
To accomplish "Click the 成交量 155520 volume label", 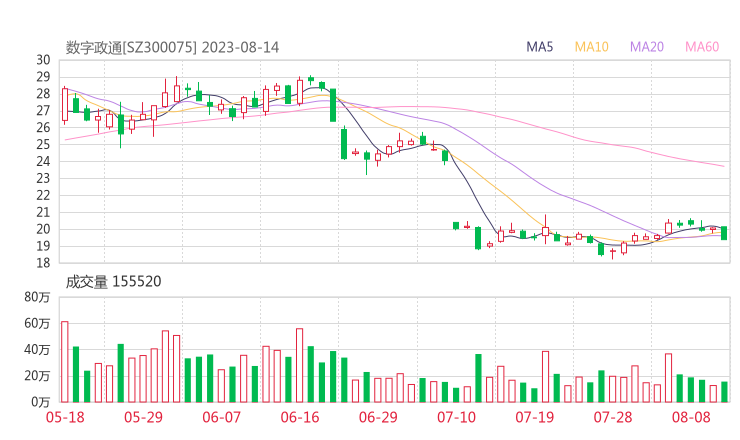I will point(113,282).
